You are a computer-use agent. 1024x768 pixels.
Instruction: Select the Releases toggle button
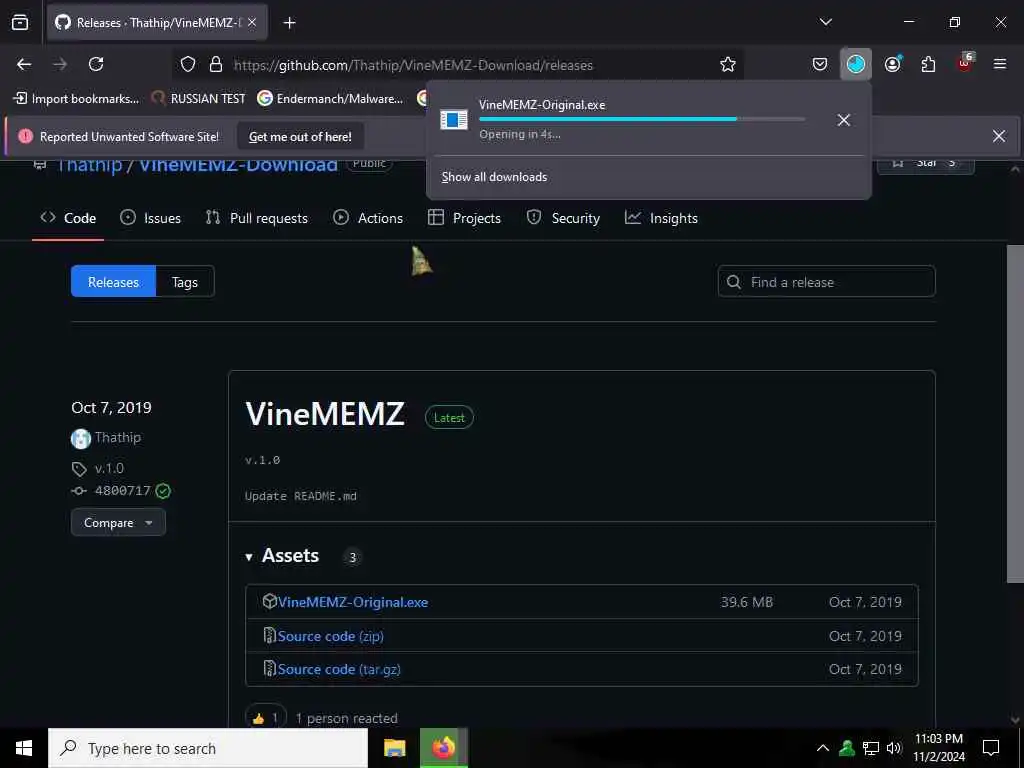tap(114, 281)
